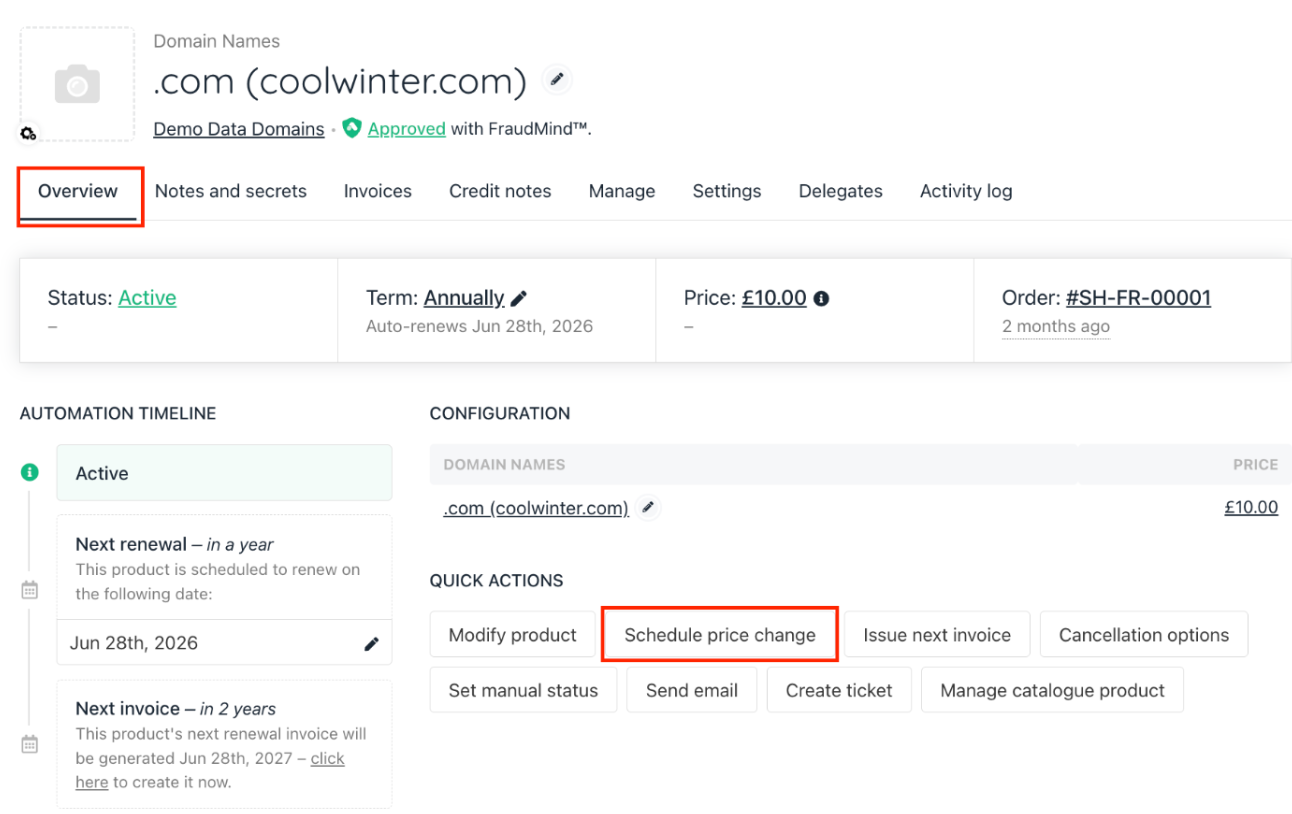1292x814 pixels.
Task: Open the Settings tab
Action: (727, 191)
